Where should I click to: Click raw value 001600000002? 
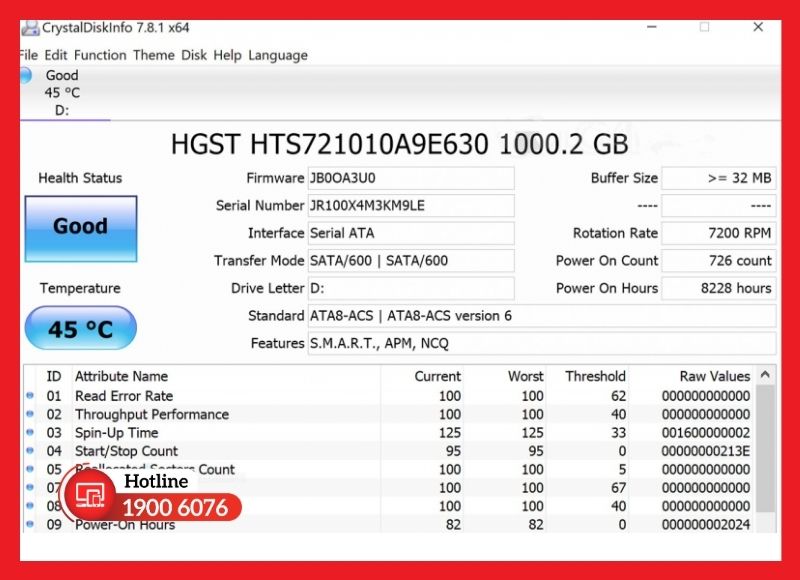[x=706, y=433]
